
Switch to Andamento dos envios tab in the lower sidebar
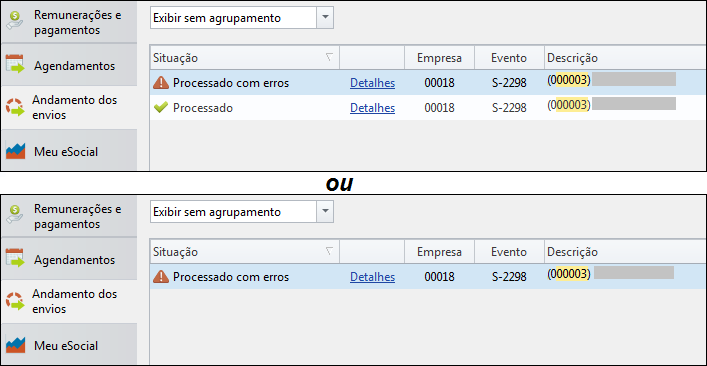pos(69,301)
